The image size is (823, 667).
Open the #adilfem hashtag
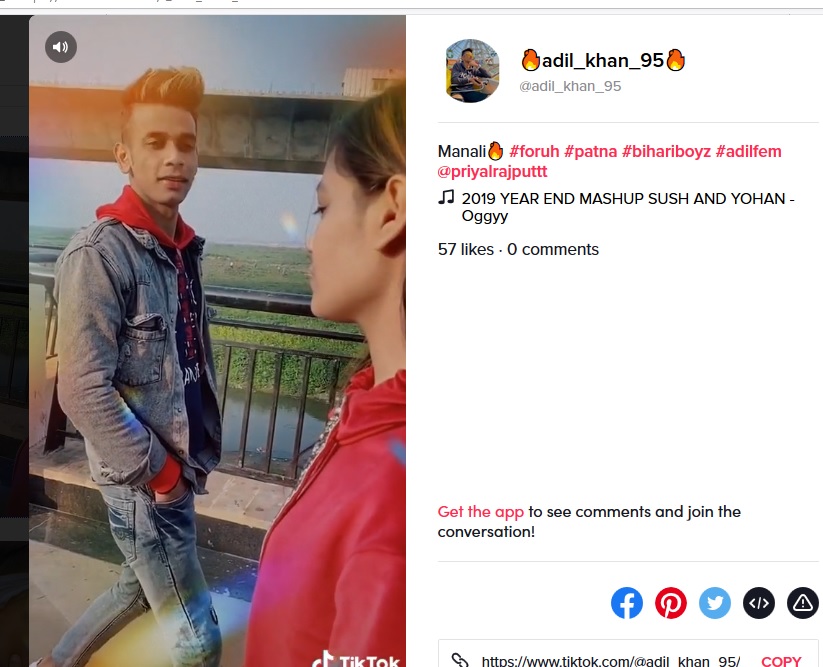pyautogui.click(x=748, y=152)
